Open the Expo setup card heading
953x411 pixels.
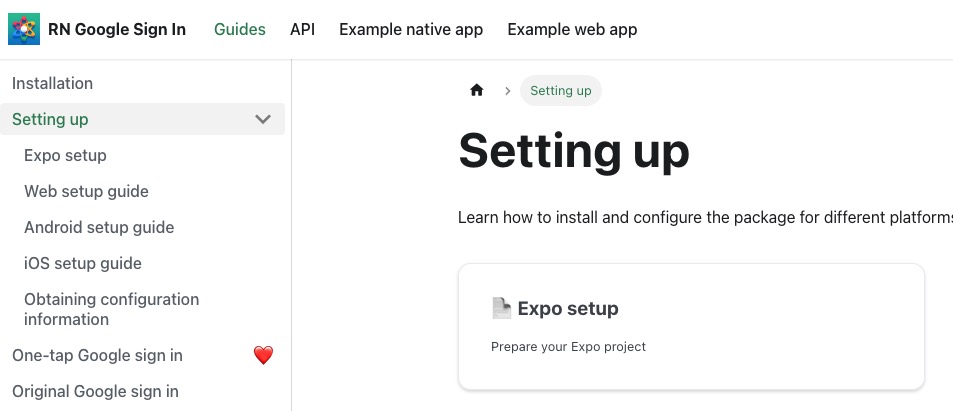[x=568, y=308]
